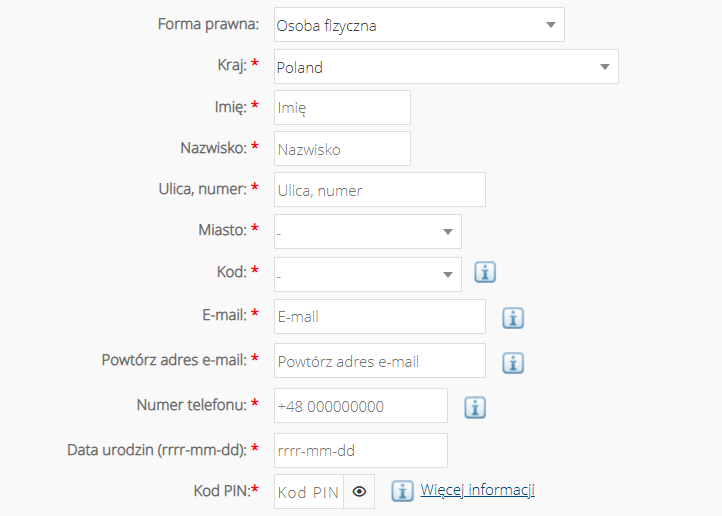Toggle PIN visibility with eye icon
This screenshot has width=722, height=516.
[x=359, y=492]
